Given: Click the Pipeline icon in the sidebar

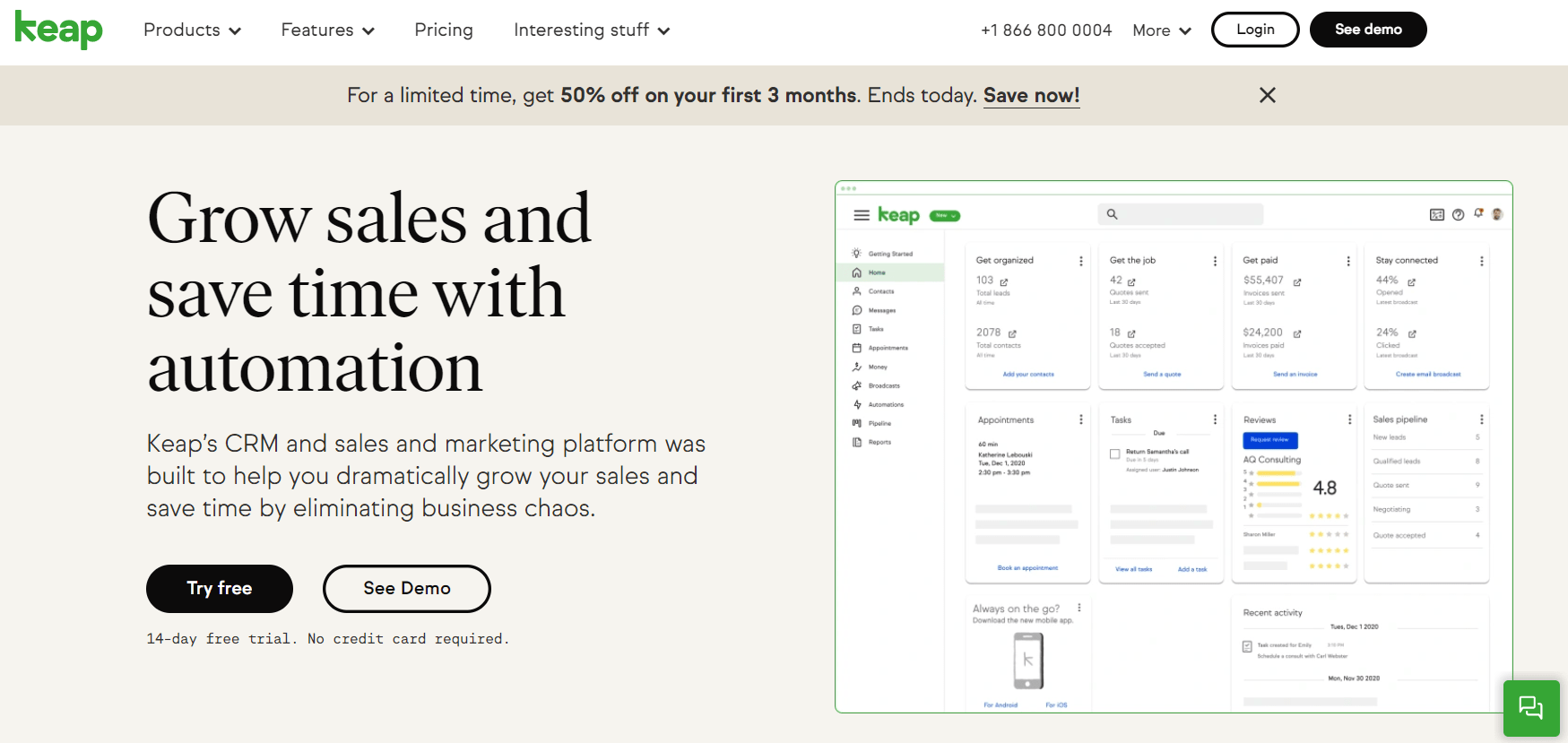Looking at the screenshot, I should 856,423.
